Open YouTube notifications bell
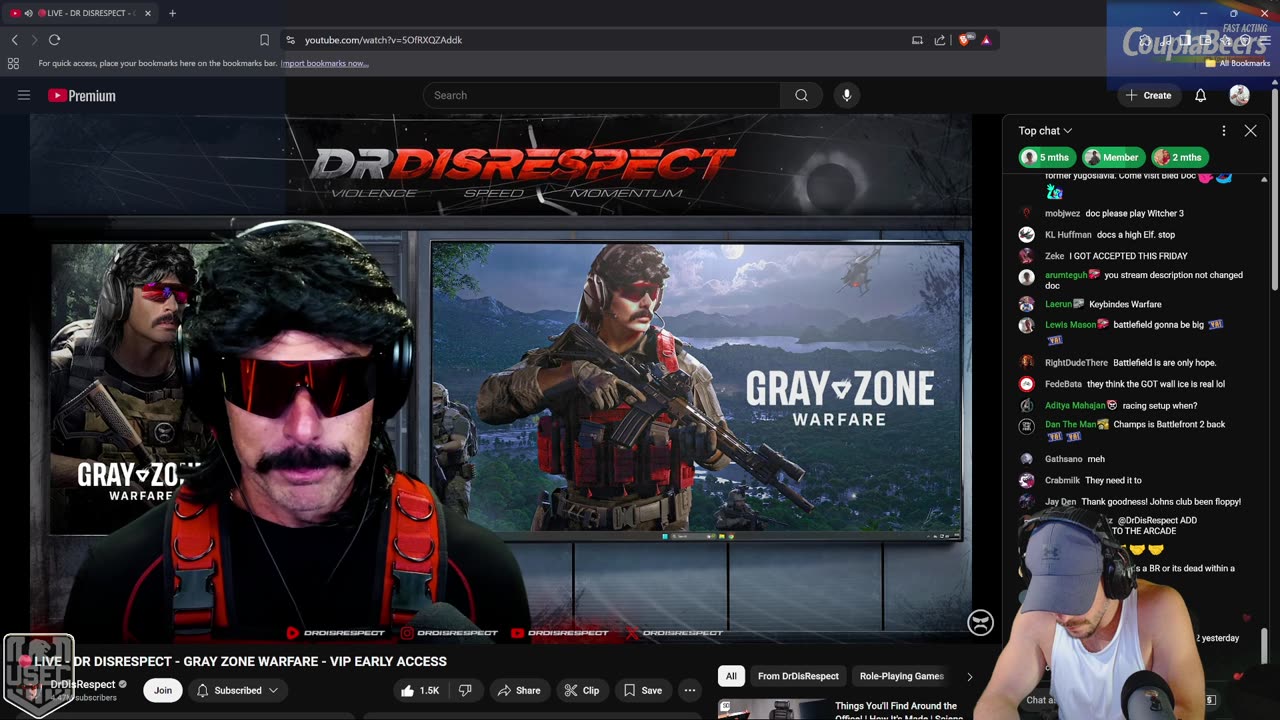The image size is (1280, 720). [1201, 95]
